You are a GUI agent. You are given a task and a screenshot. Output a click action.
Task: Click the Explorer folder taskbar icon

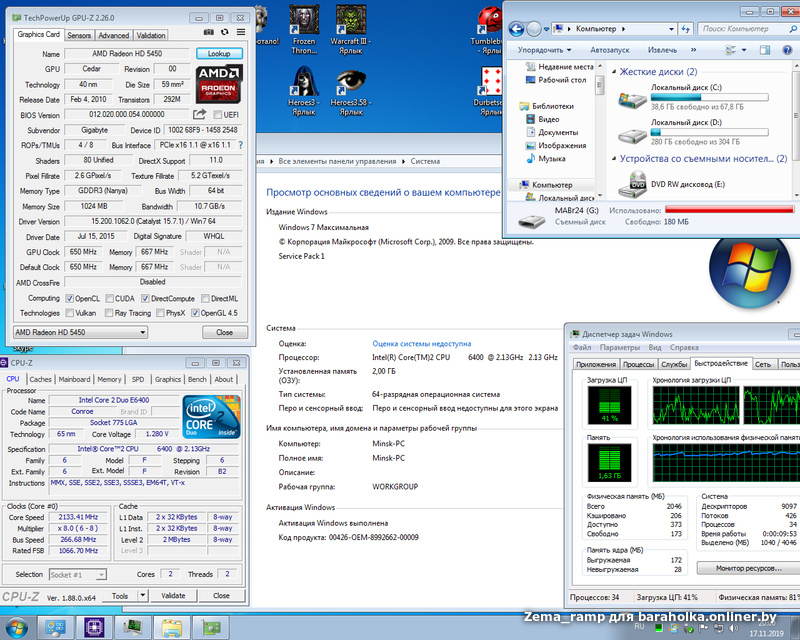pos(172,628)
